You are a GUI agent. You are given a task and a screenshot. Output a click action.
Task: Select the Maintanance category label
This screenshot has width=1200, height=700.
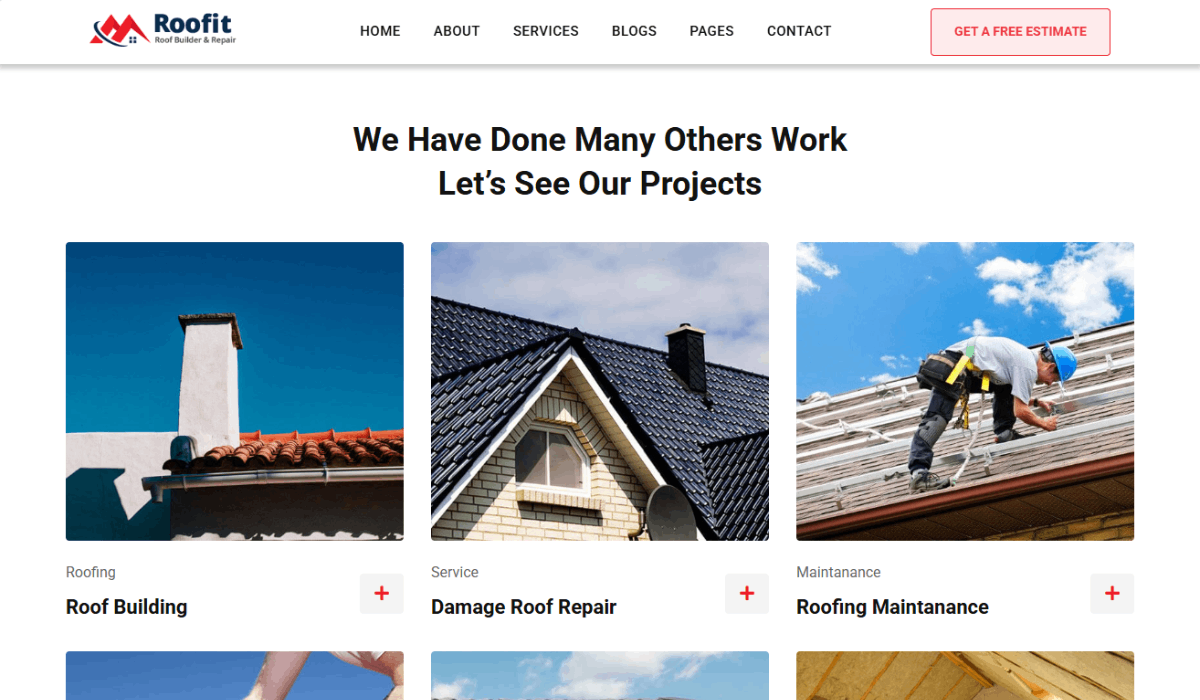[839, 572]
